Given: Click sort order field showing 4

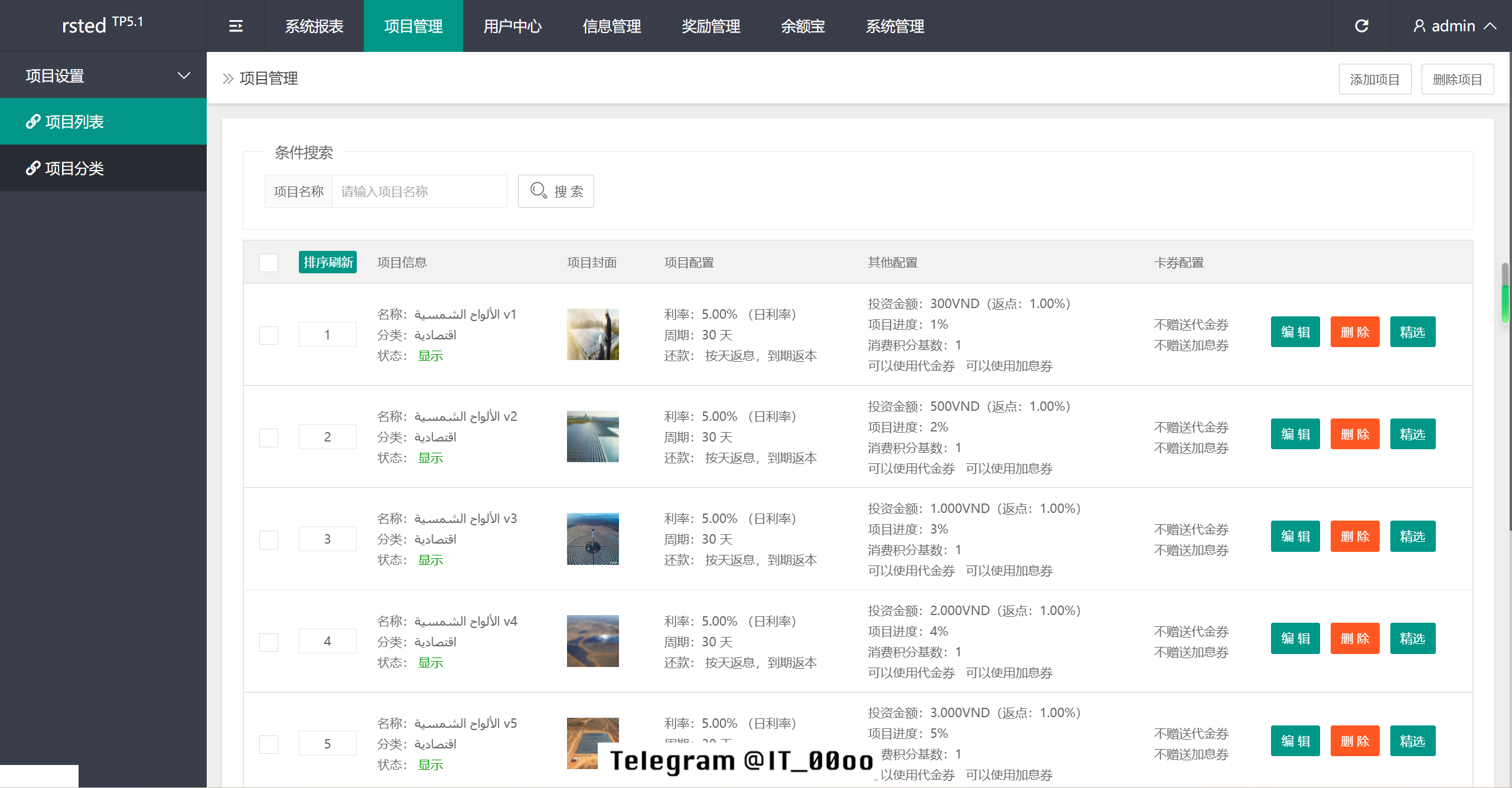Looking at the screenshot, I should [x=328, y=641].
